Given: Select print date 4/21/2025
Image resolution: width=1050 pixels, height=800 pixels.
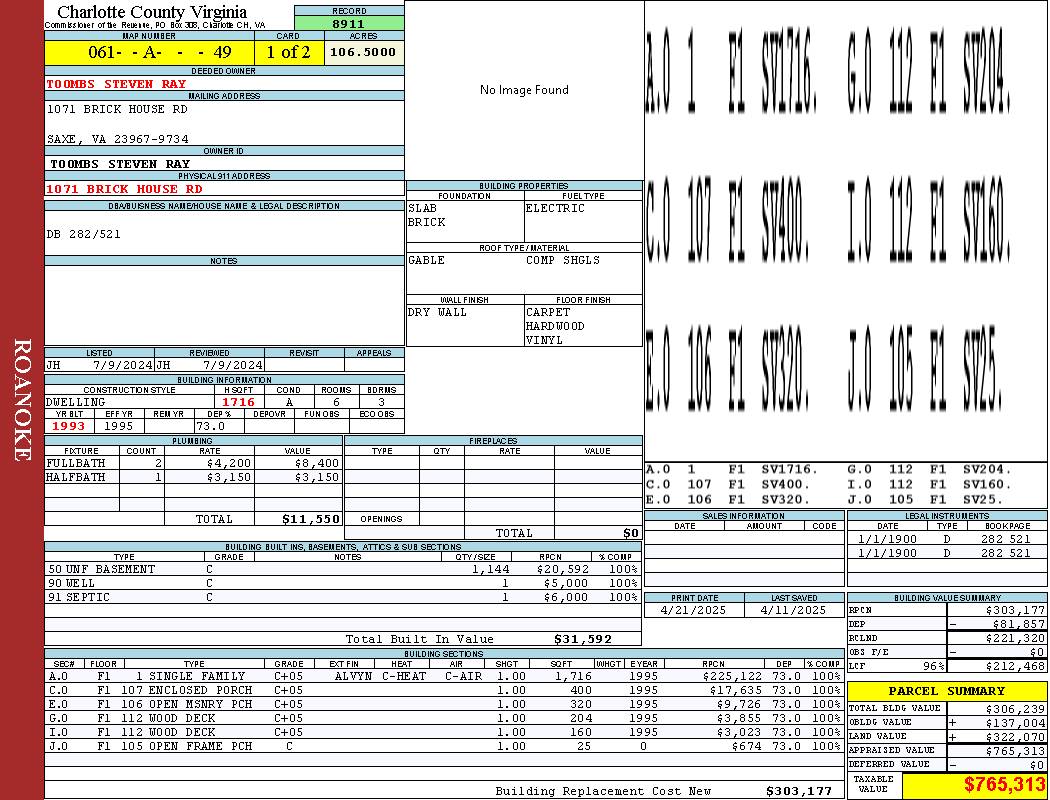Looking at the screenshot, I should click(693, 611).
